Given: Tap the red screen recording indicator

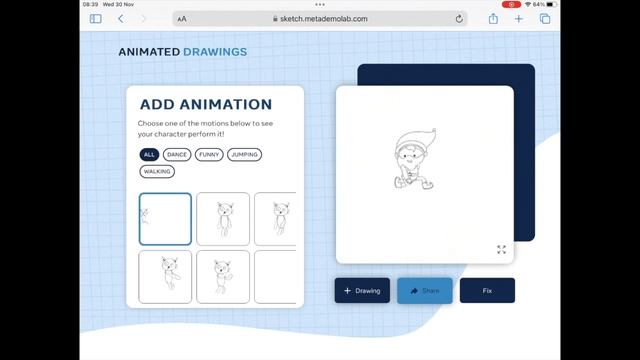Looking at the screenshot, I should 511,4.
